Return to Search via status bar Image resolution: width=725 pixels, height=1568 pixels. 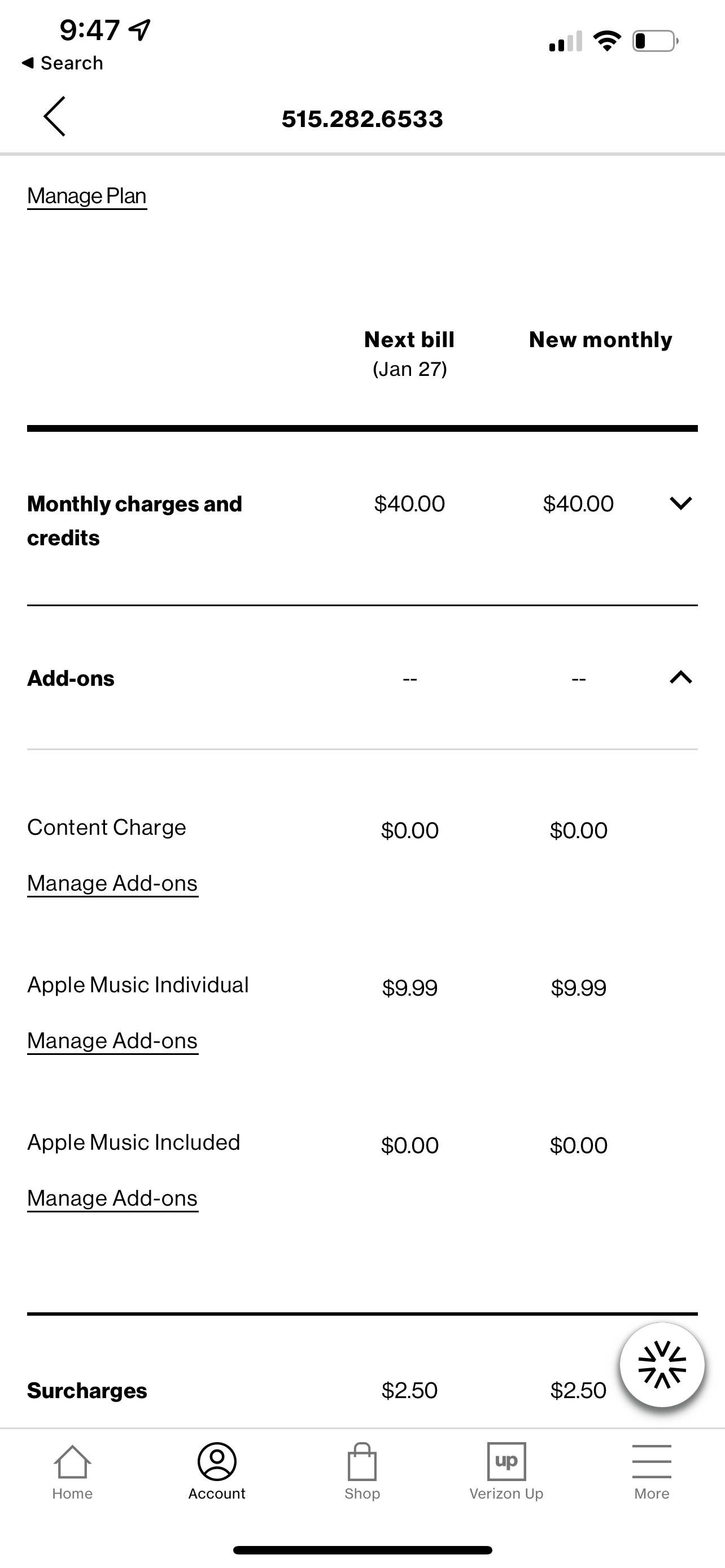tap(63, 63)
